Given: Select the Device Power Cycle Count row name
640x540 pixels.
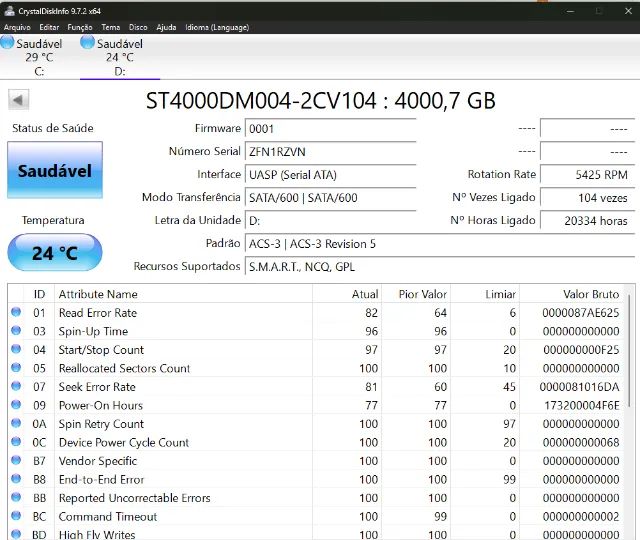Looking at the screenshot, I should tap(124, 442).
